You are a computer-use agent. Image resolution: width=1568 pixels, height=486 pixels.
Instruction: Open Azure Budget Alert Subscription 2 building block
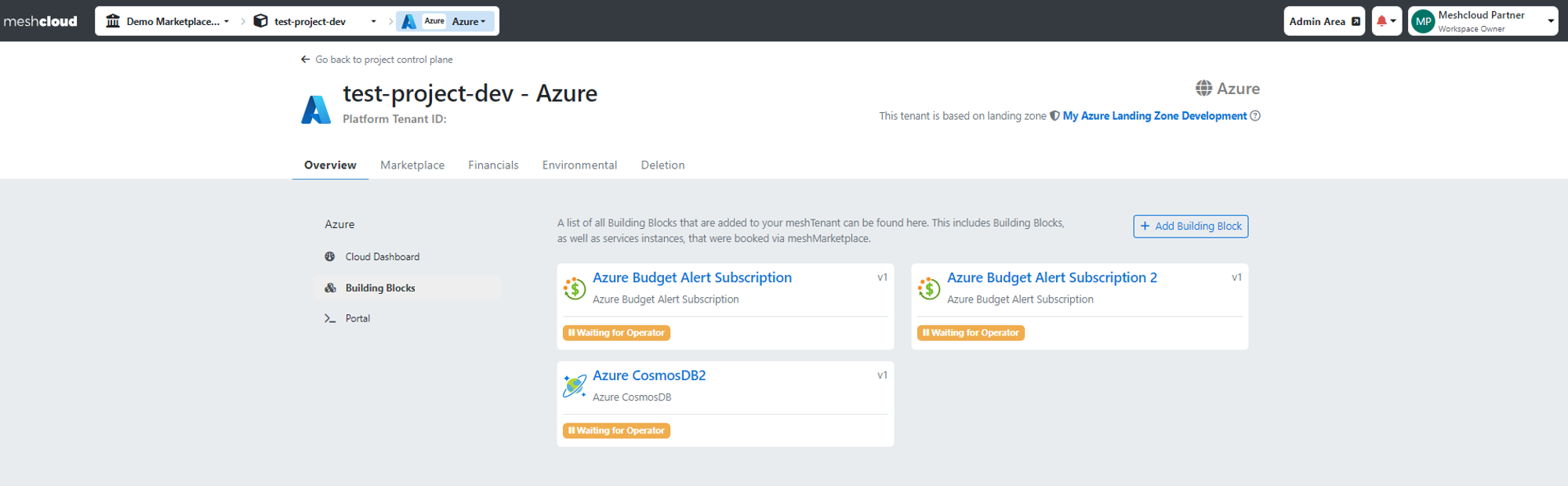coord(1051,277)
